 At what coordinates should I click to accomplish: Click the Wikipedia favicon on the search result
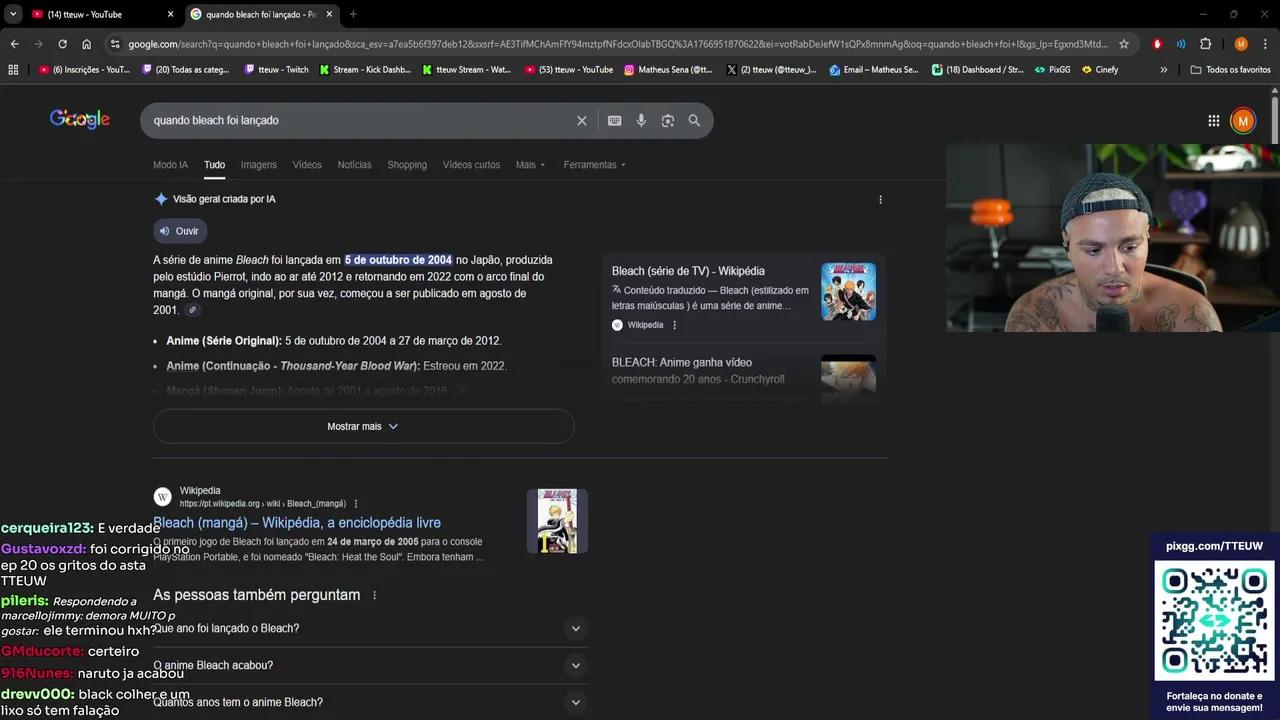click(162, 497)
